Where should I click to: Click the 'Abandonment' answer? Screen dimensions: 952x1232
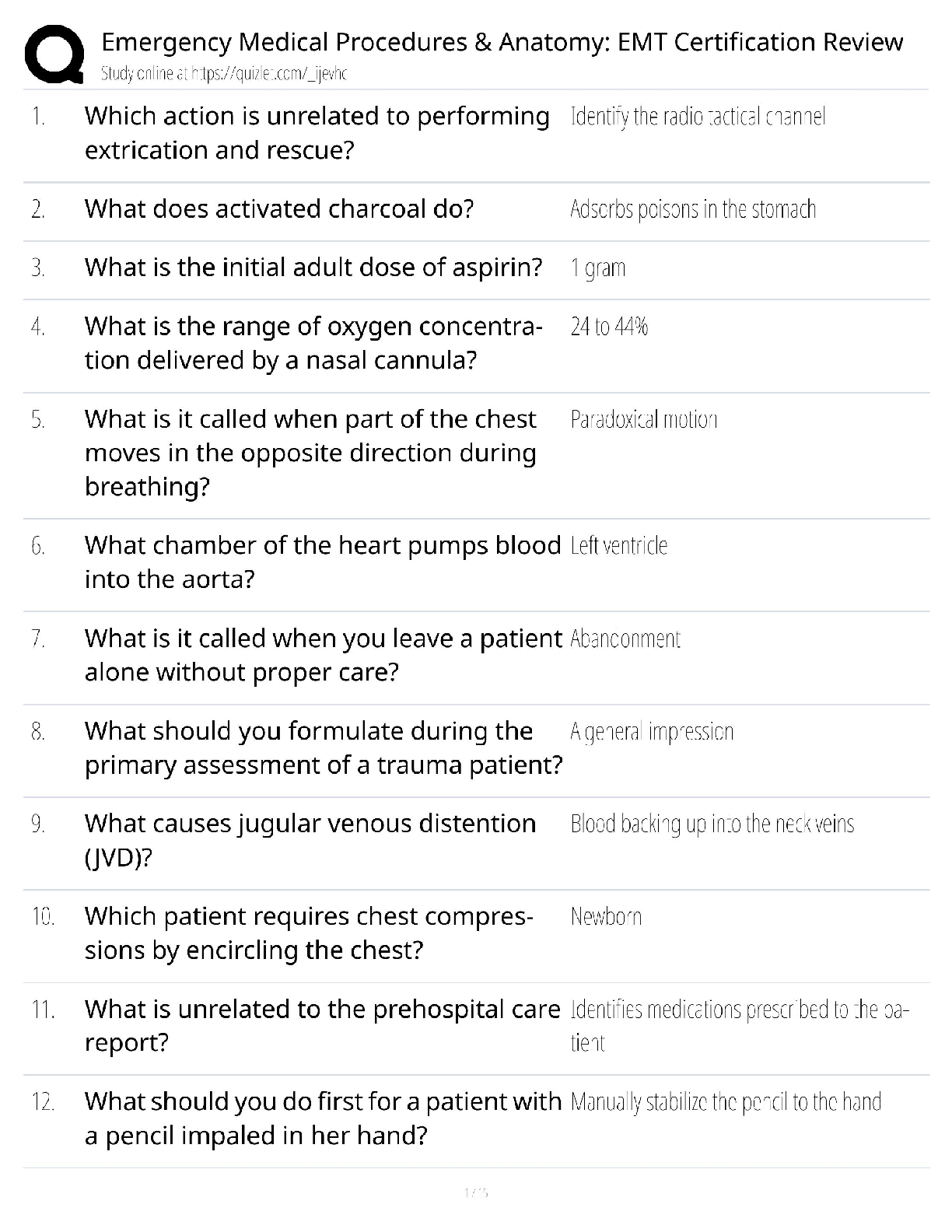[625, 639]
